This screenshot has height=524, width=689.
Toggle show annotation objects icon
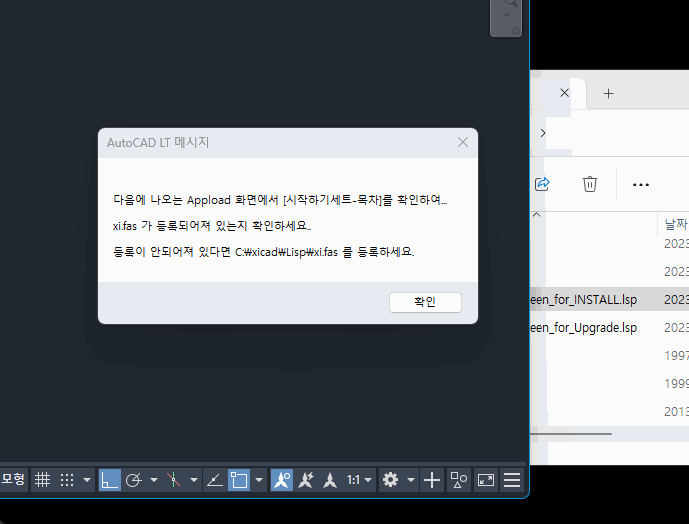[282, 480]
